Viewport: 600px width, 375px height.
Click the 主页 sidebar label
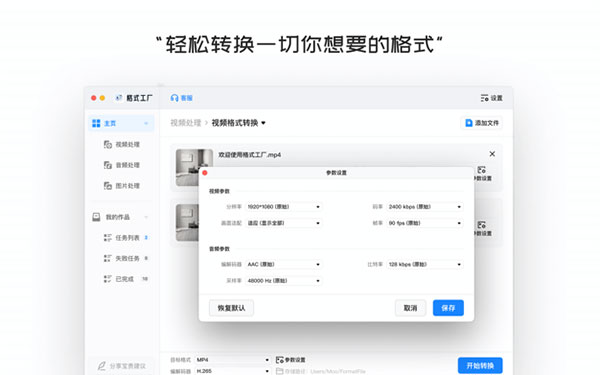110,123
